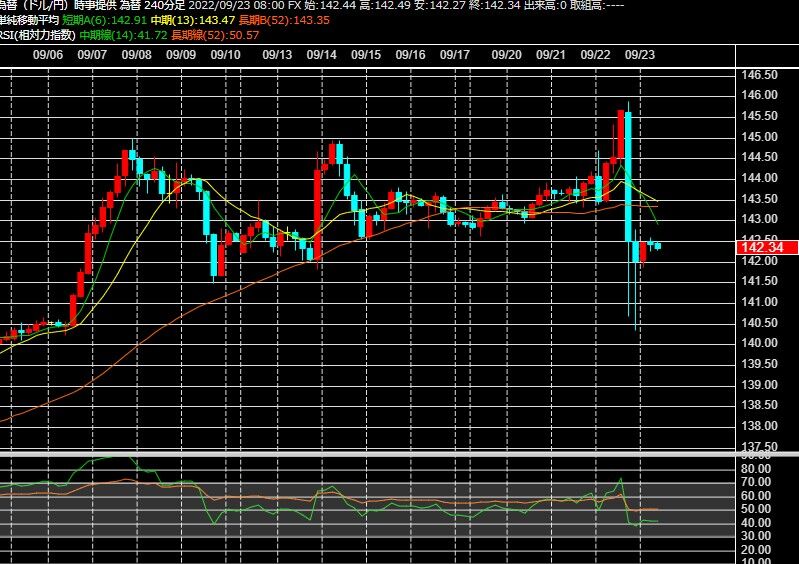Click the low price 安:142.27 value

(440, 6)
